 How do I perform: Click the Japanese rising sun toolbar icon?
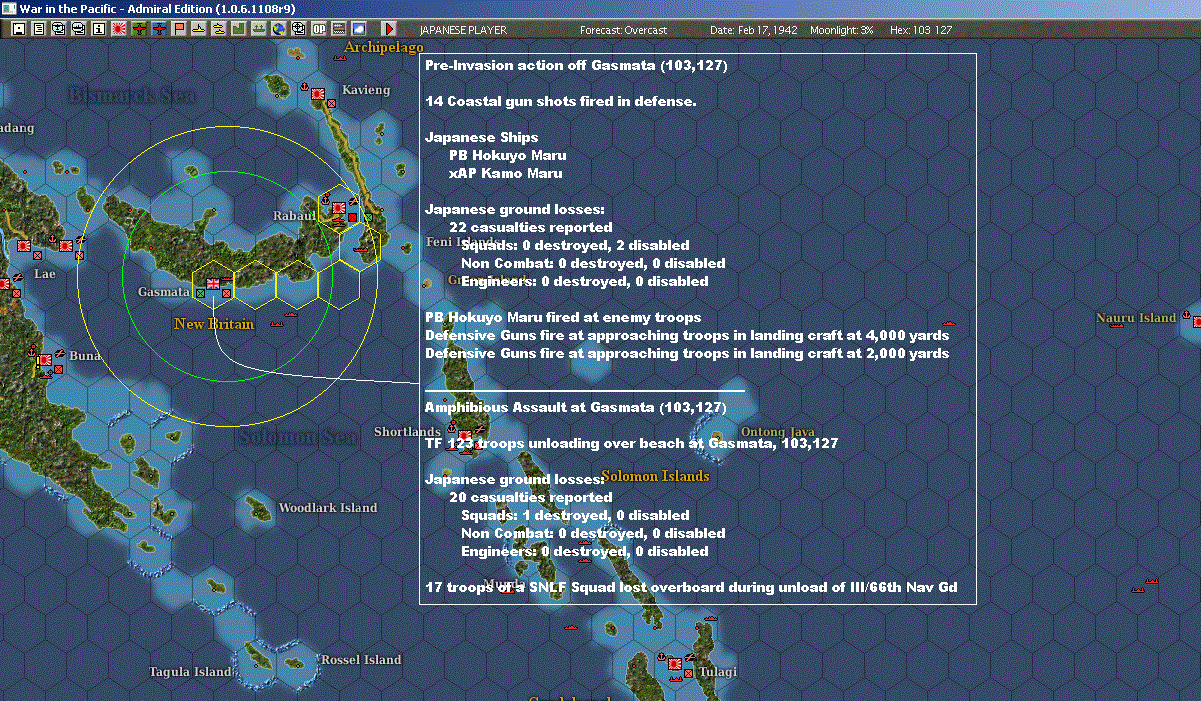point(118,30)
